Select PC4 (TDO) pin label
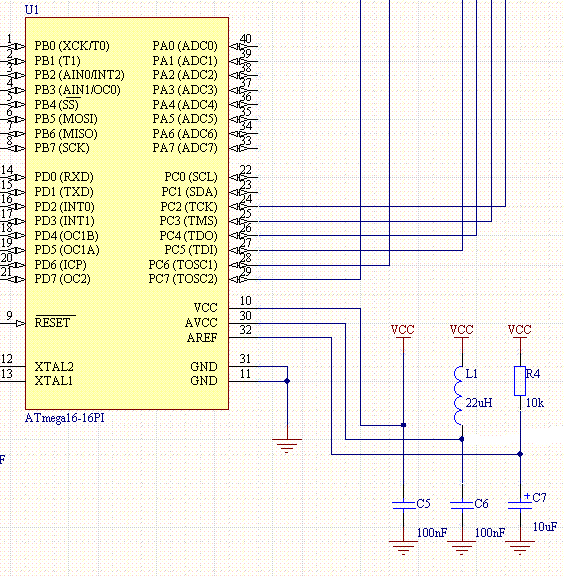 188,235
